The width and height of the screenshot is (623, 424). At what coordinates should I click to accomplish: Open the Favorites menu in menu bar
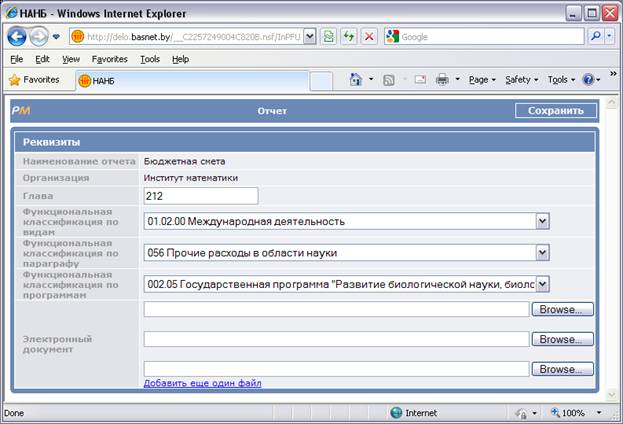(110, 59)
